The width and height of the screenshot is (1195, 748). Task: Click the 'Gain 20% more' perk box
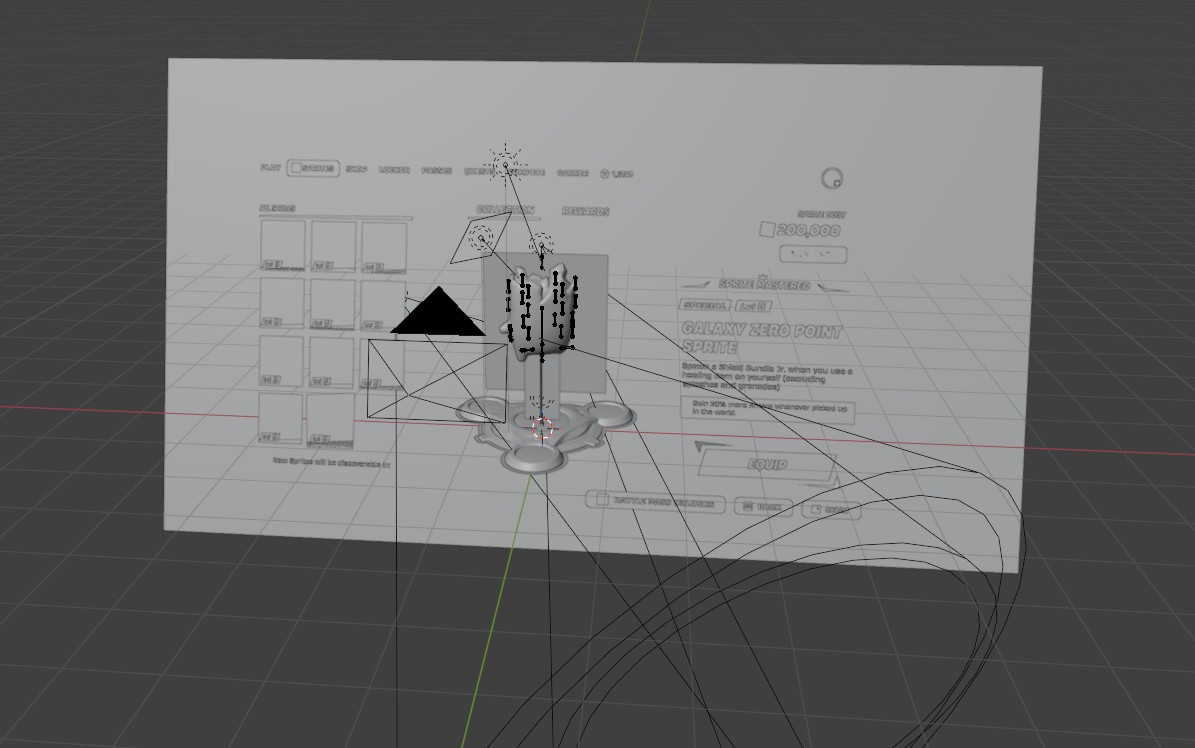tap(768, 409)
